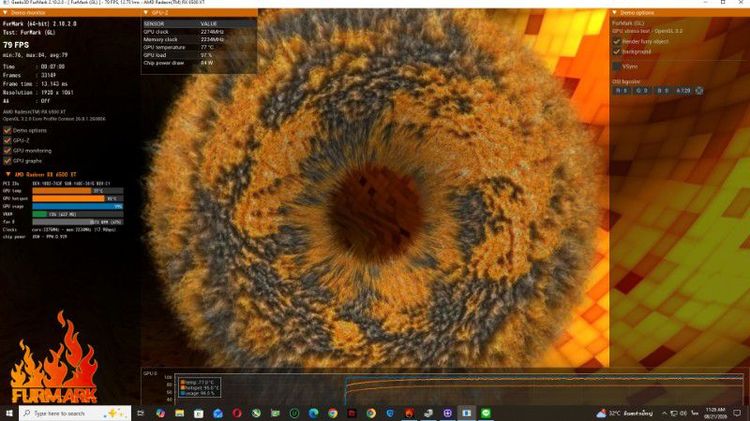Viewport: 750px width, 421px height.
Task: Select the Memory clock row in GPU-Z
Action: tap(199, 39)
